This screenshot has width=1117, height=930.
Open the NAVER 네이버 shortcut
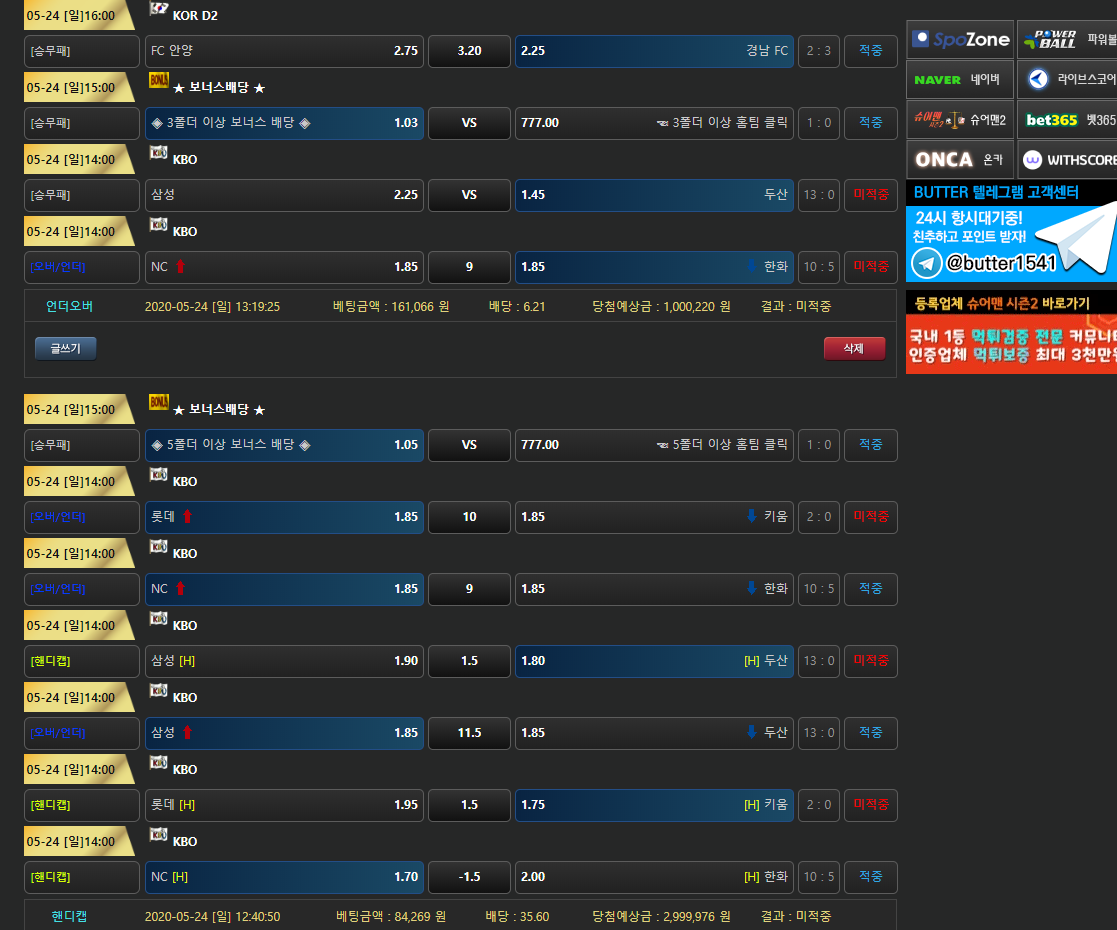(960, 79)
